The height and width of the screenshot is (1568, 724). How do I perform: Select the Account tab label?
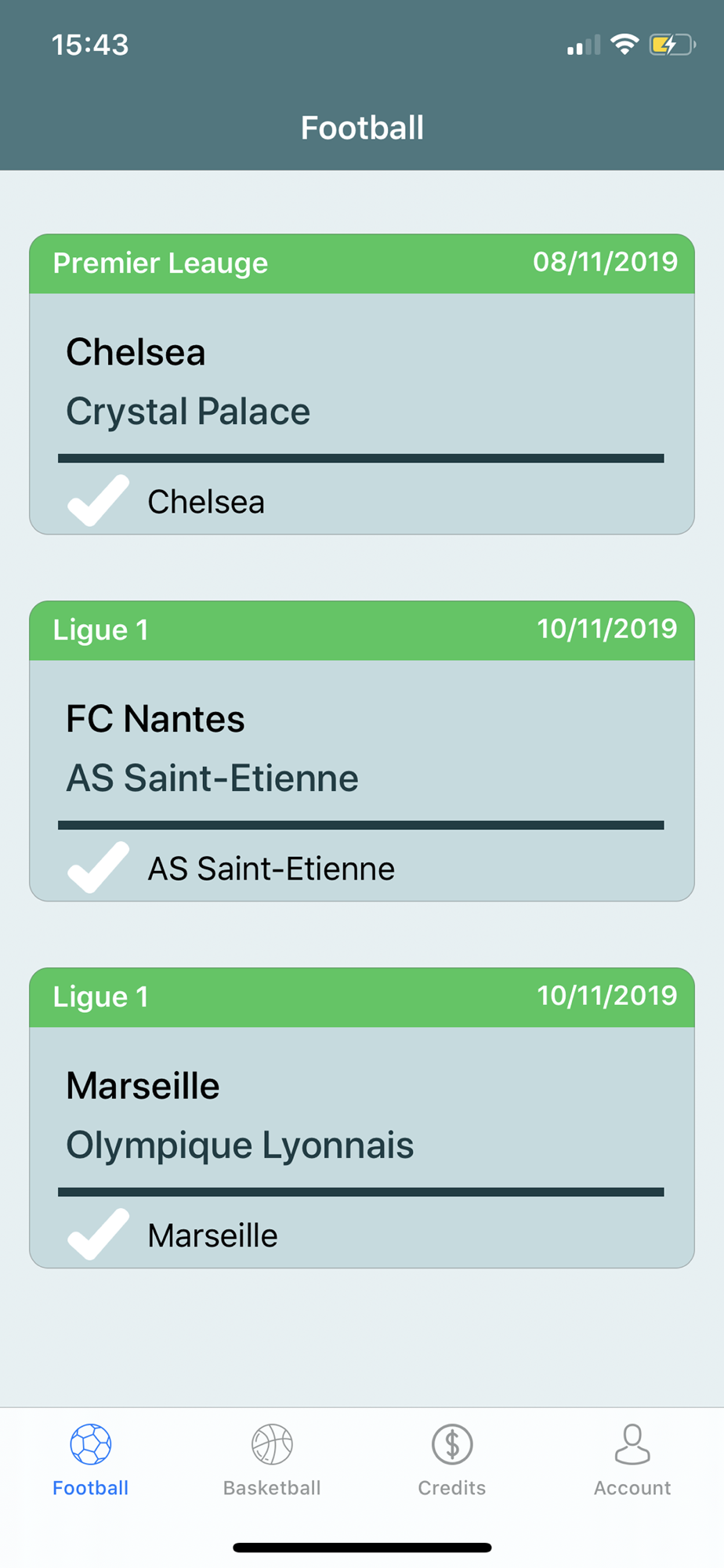(x=632, y=1488)
